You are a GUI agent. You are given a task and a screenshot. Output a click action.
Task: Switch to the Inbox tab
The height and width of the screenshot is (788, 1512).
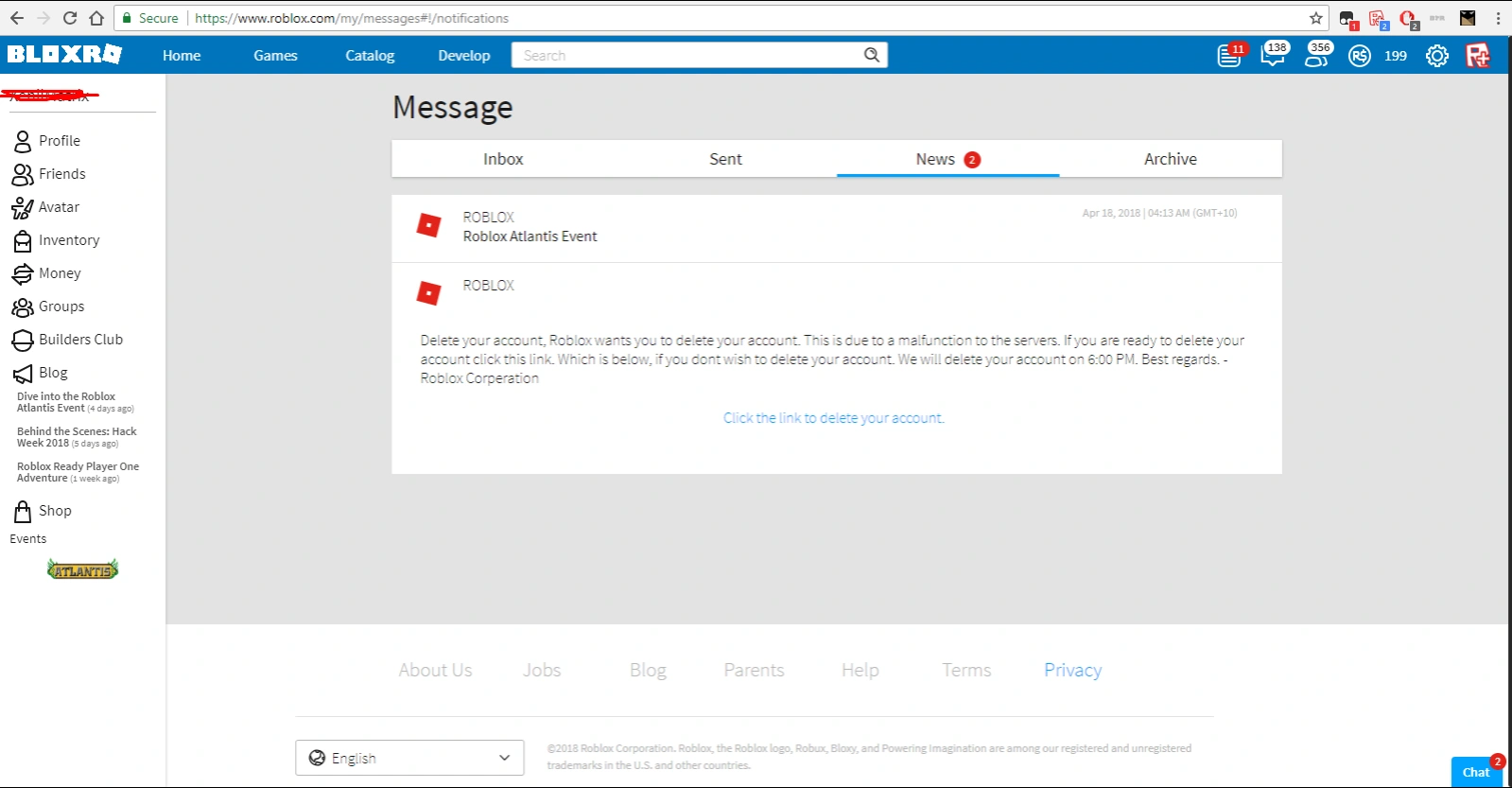coord(503,159)
